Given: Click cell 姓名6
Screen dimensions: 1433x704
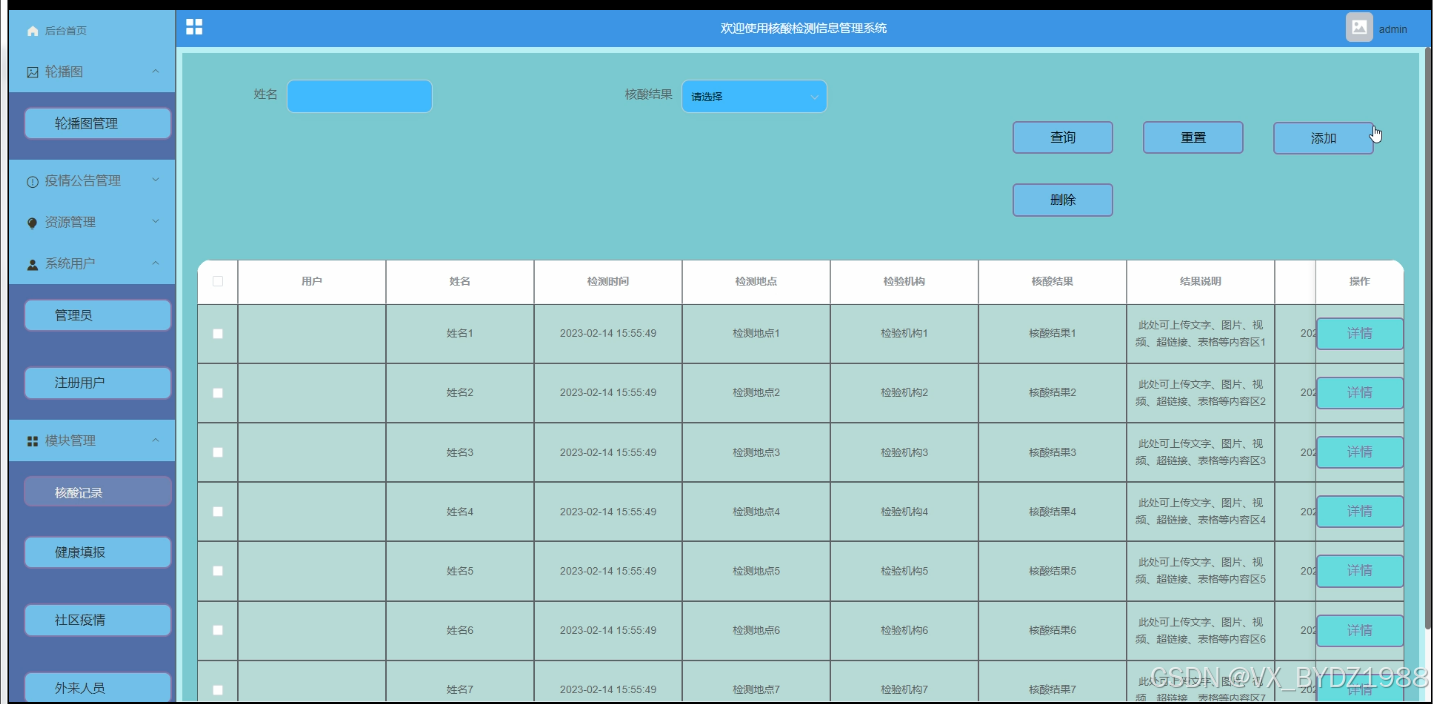Looking at the screenshot, I should pyautogui.click(x=460, y=631).
